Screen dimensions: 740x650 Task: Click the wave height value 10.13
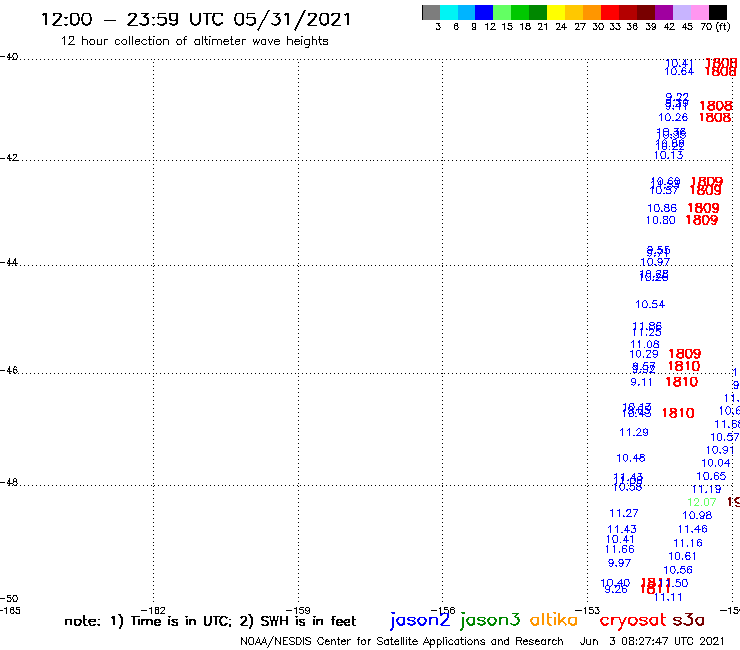(x=668, y=155)
